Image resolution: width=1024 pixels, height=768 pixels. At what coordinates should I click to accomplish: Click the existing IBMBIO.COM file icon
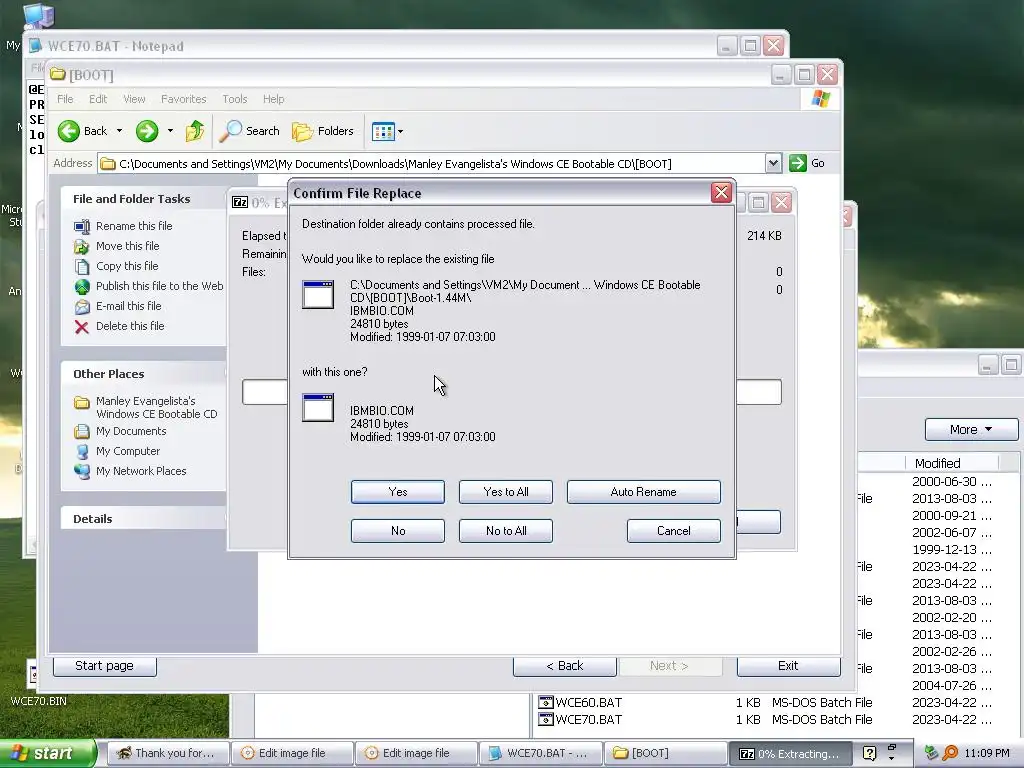pos(318,295)
